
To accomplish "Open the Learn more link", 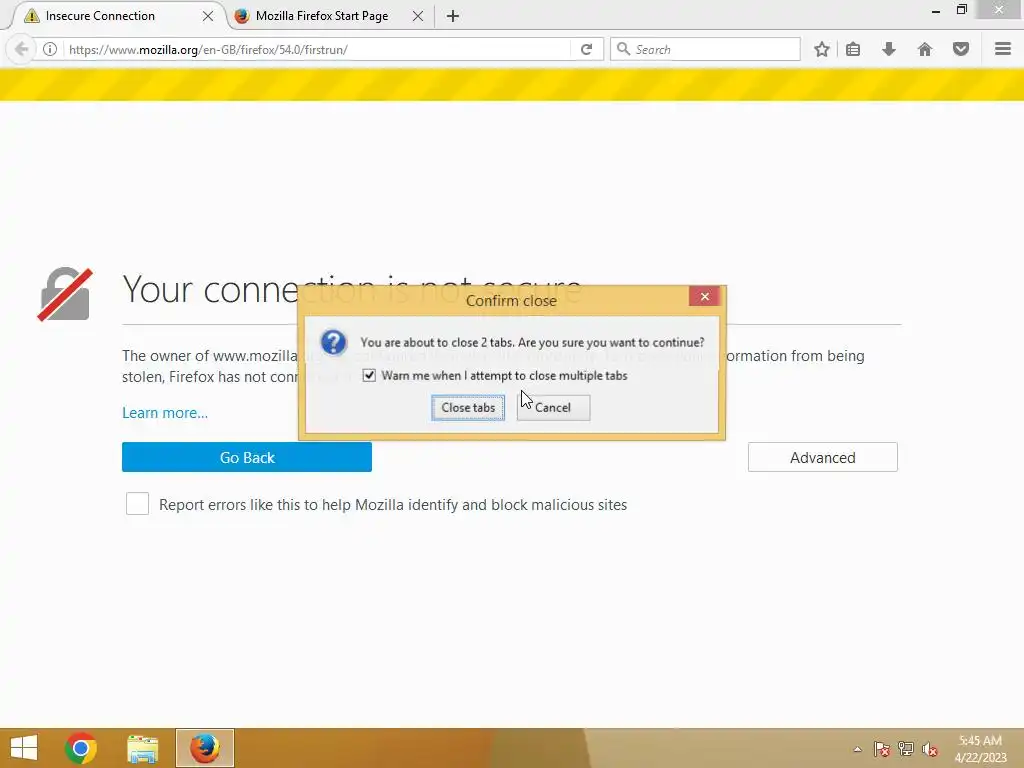I will (165, 413).
